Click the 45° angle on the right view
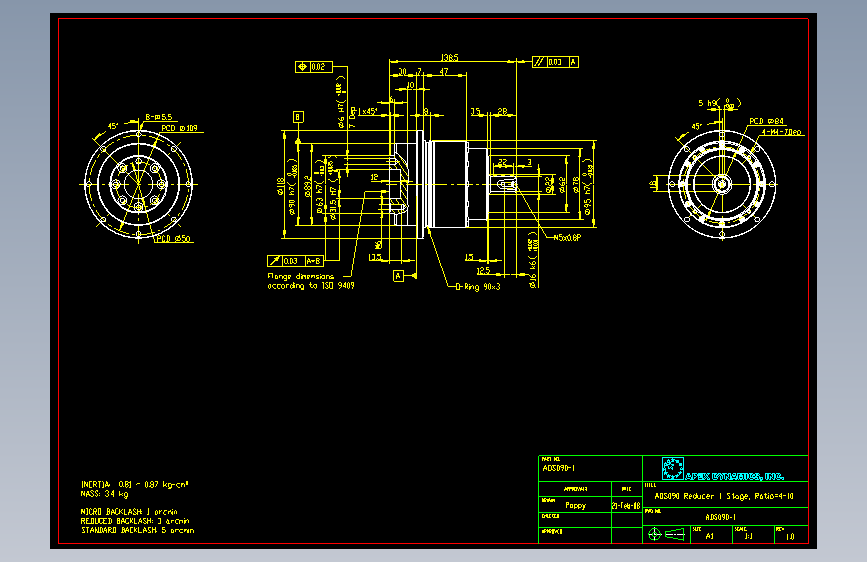867x562 pixels. [697, 126]
